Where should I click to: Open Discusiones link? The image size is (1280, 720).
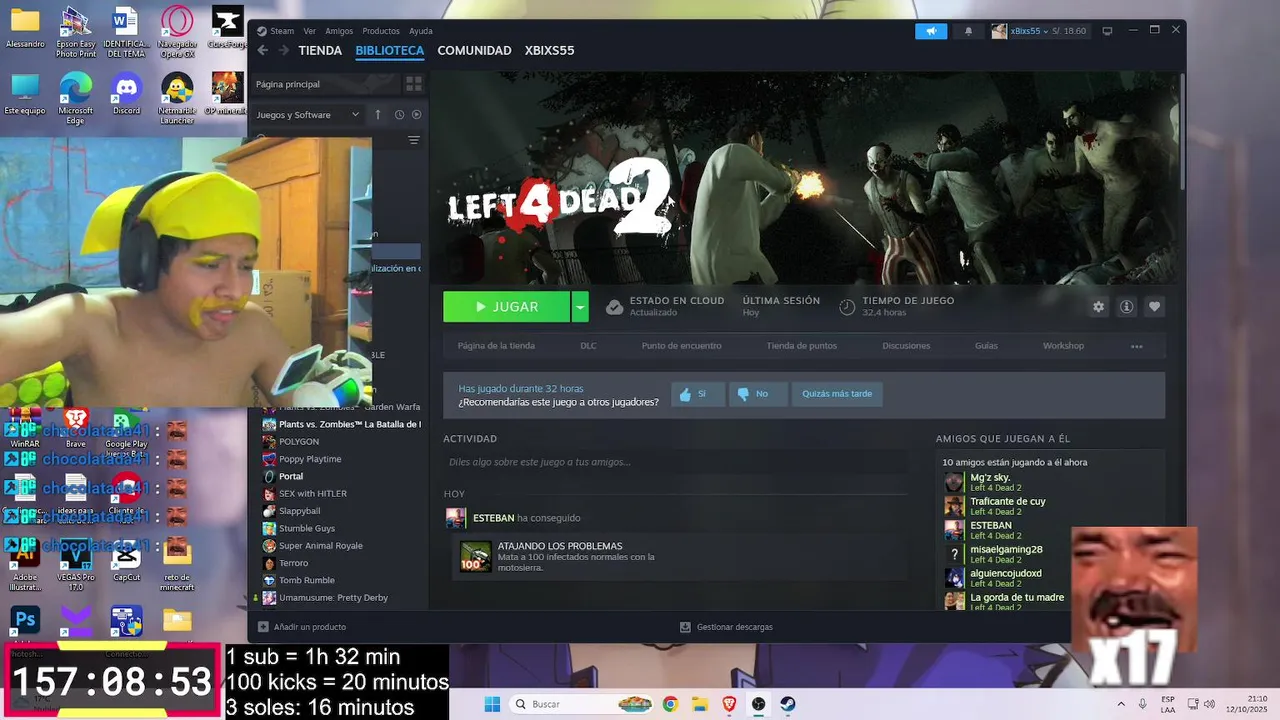pyautogui.click(x=906, y=346)
